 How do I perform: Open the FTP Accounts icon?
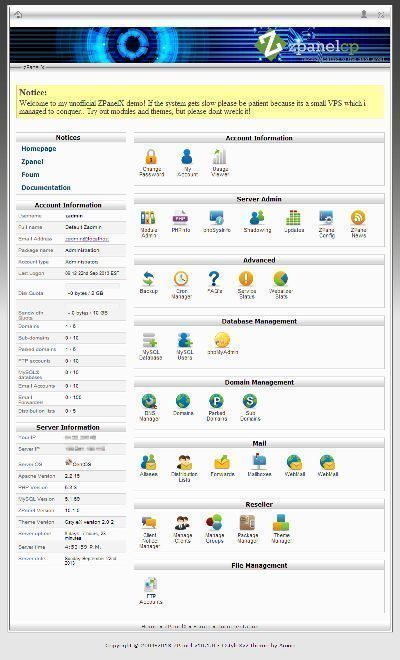click(150, 584)
